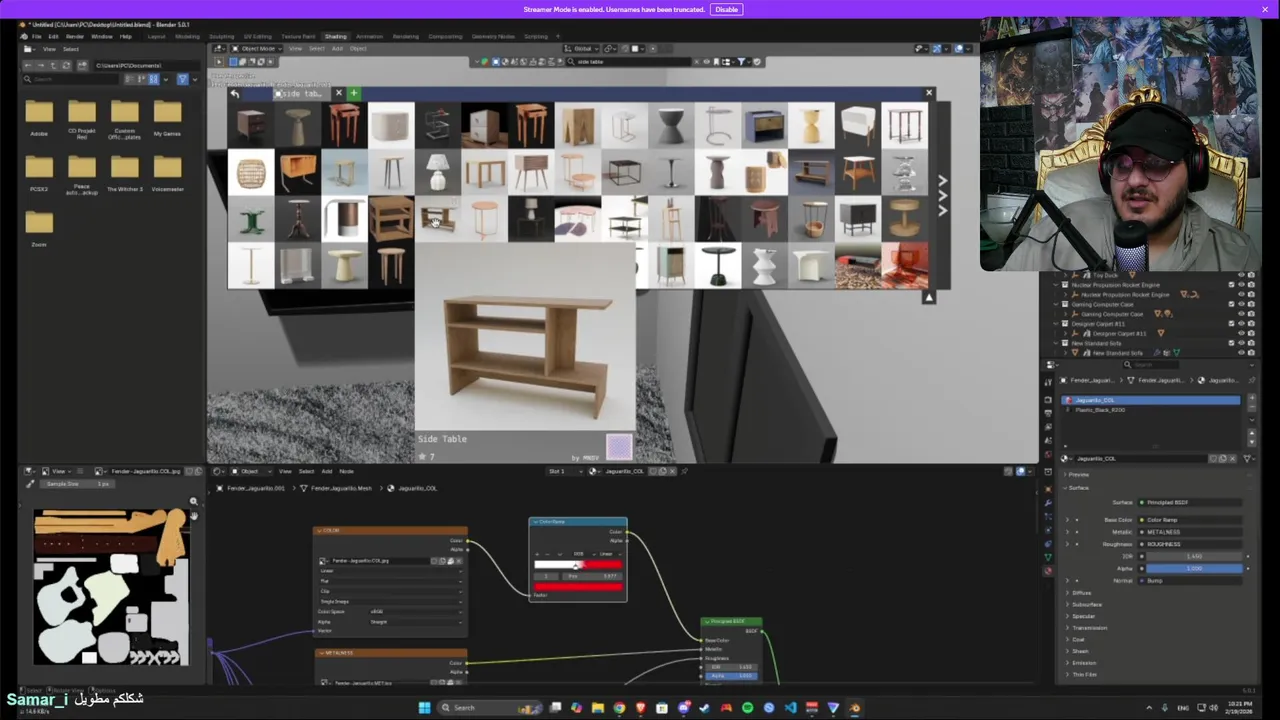Click the Normal Bump link
The height and width of the screenshot is (720, 1280).
click(x=1190, y=580)
